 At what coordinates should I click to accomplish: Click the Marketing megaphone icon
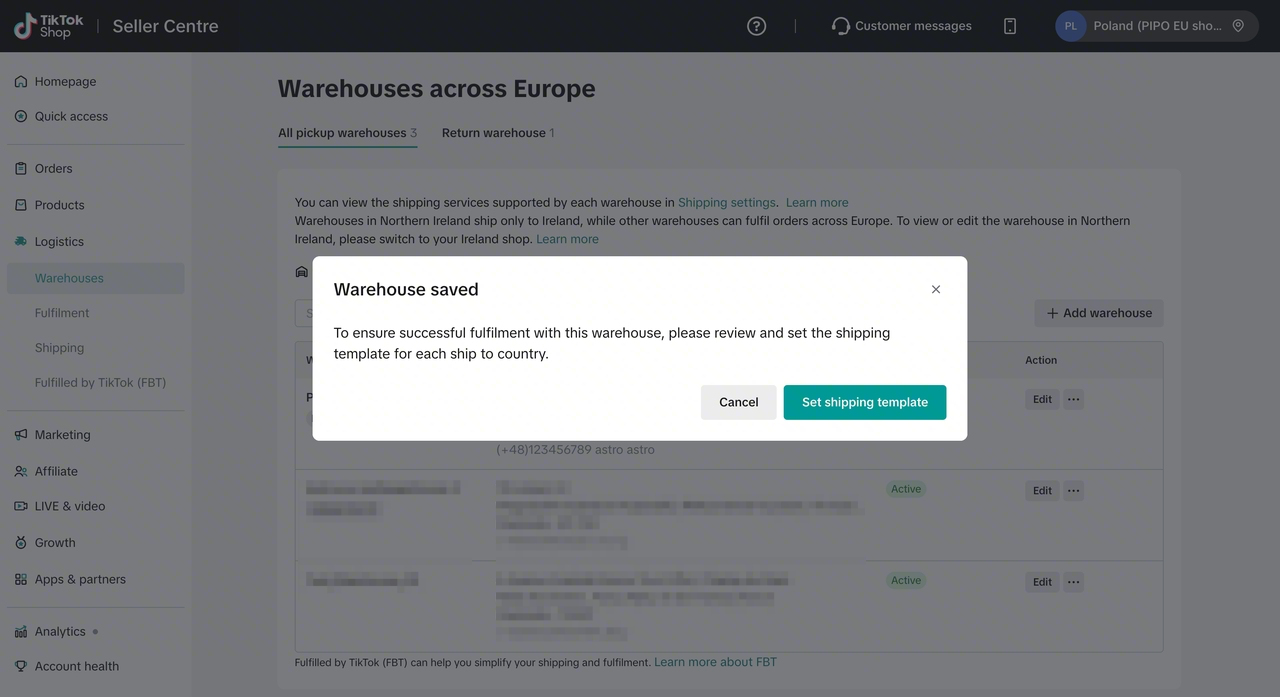point(21,435)
